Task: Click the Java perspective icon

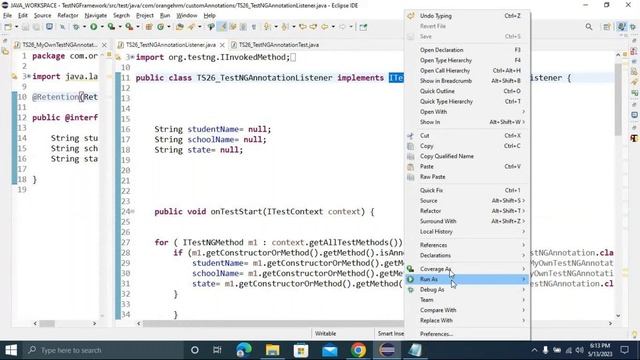Action: 621,27
